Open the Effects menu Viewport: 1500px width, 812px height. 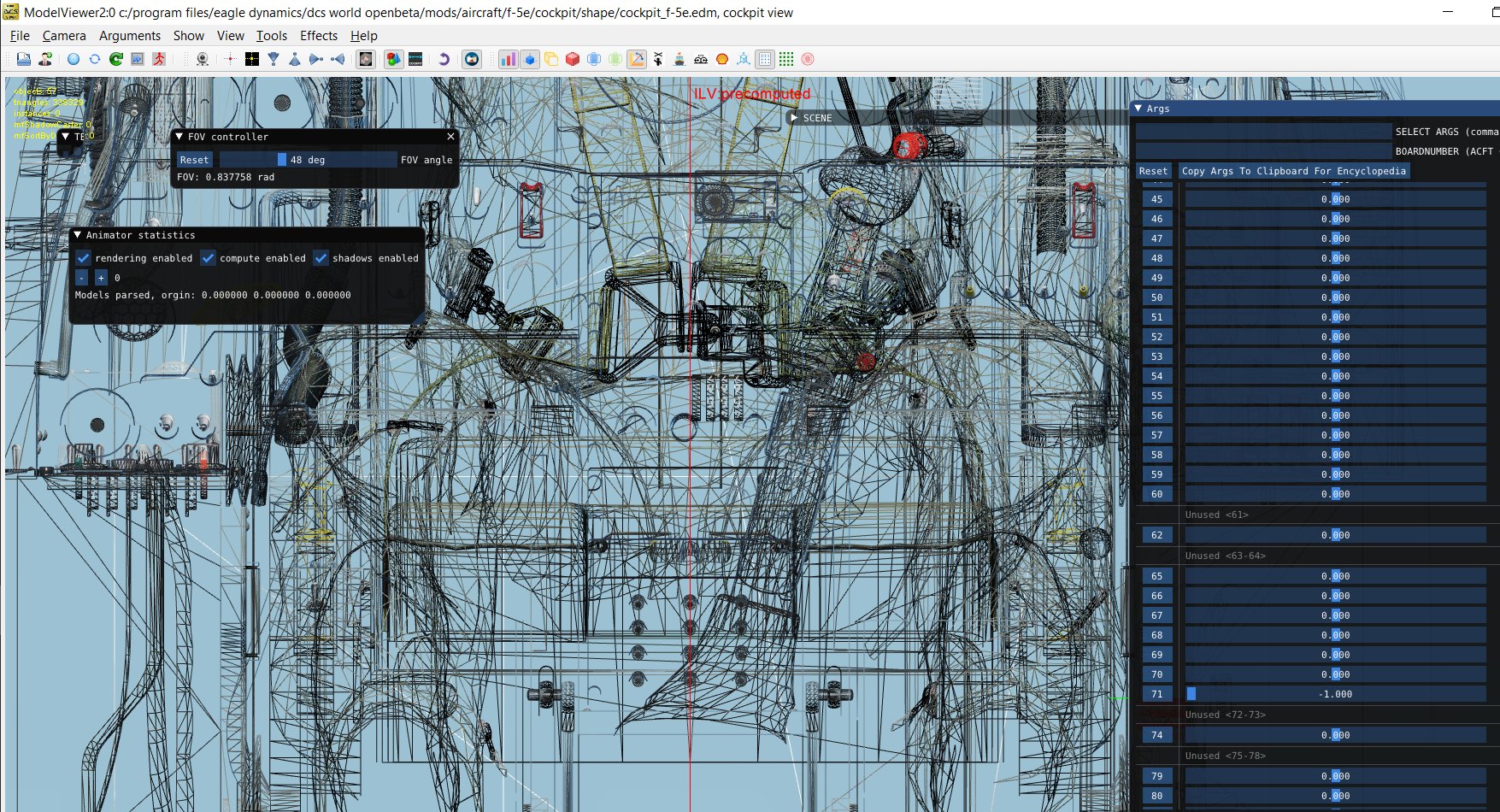point(319,36)
